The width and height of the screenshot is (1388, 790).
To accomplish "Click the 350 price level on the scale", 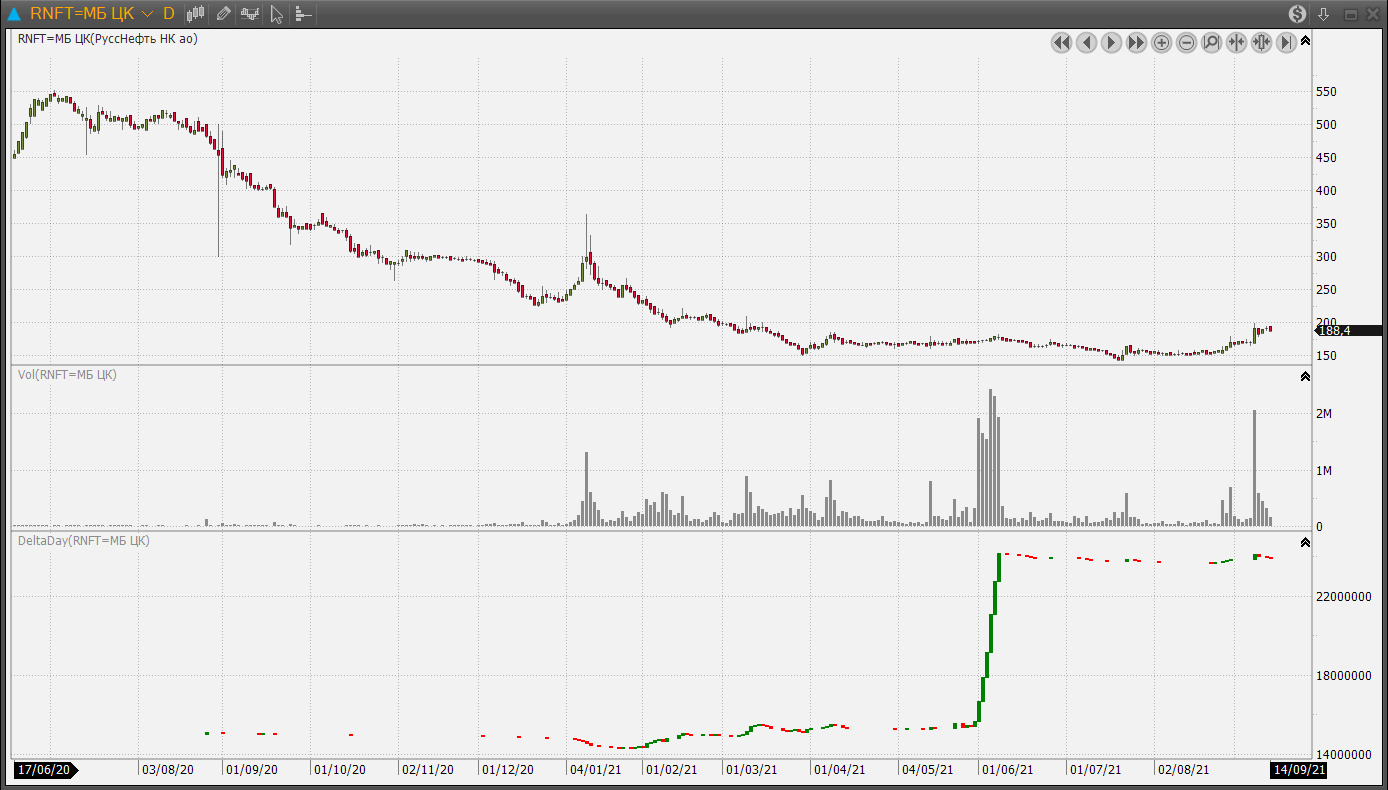I will (x=1326, y=224).
